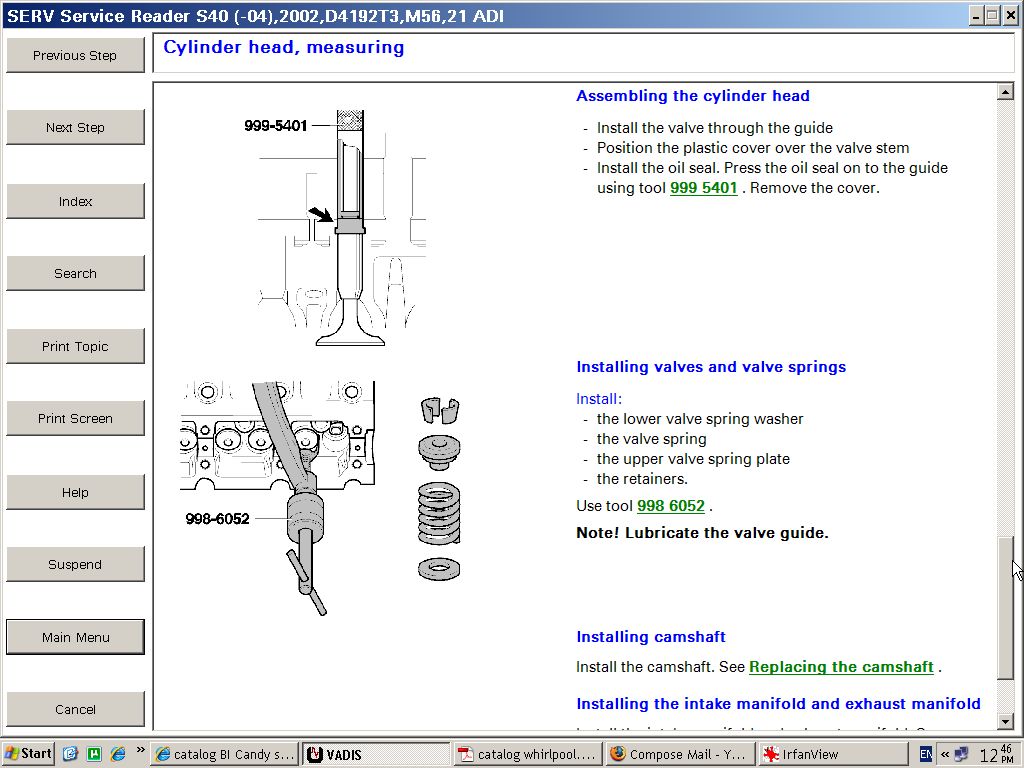Expand the Quick Launch overflow chevron
1024x768 pixels.
coord(140,750)
